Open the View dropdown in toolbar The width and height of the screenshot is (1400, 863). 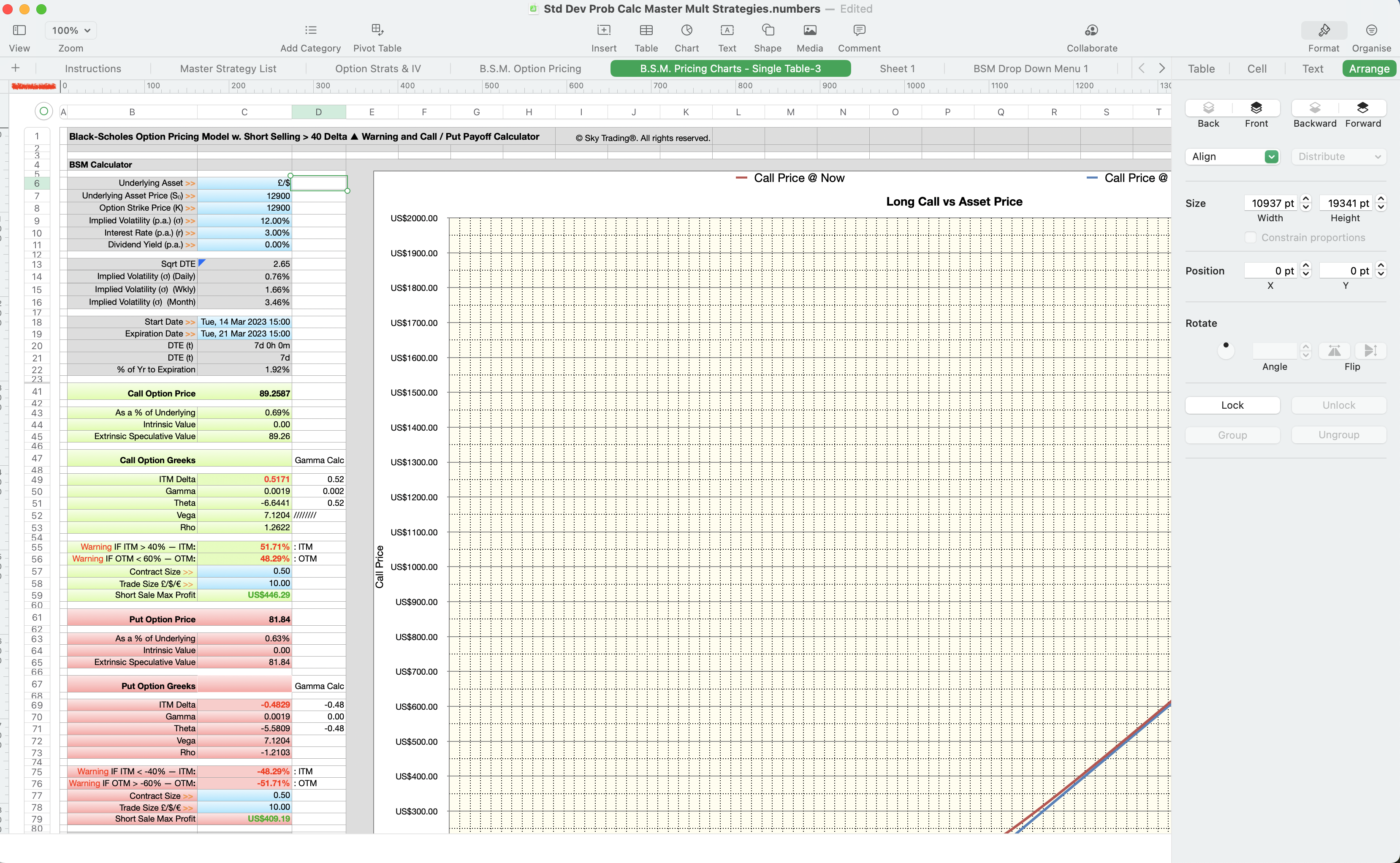(19, 30)
